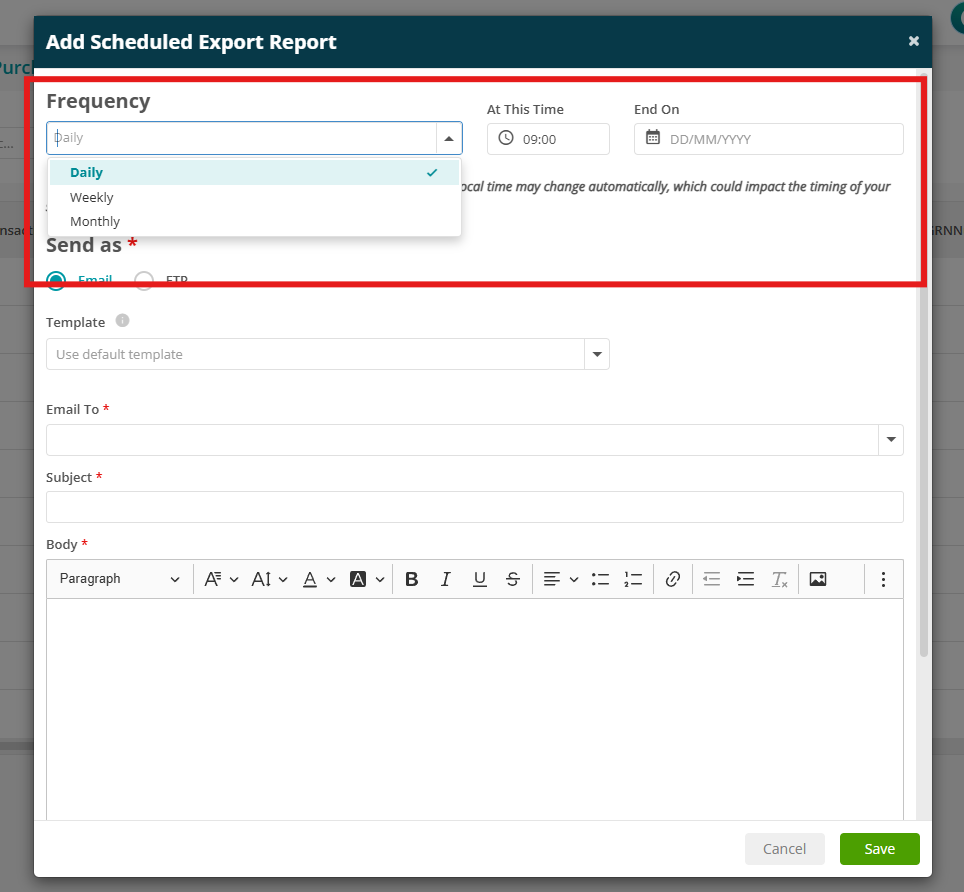Open the text alignment dropdown
Viewport: 964px width, 892px height.
pos(561,579)
